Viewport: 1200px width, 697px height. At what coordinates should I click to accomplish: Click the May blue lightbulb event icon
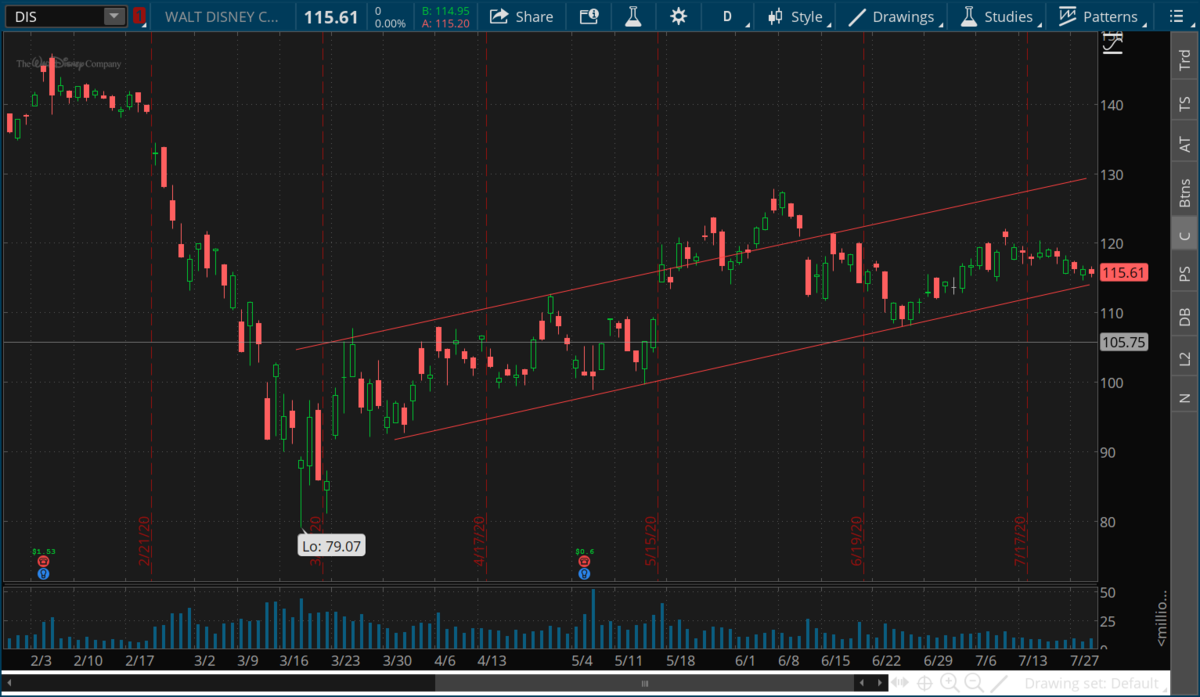click(584, 573)
